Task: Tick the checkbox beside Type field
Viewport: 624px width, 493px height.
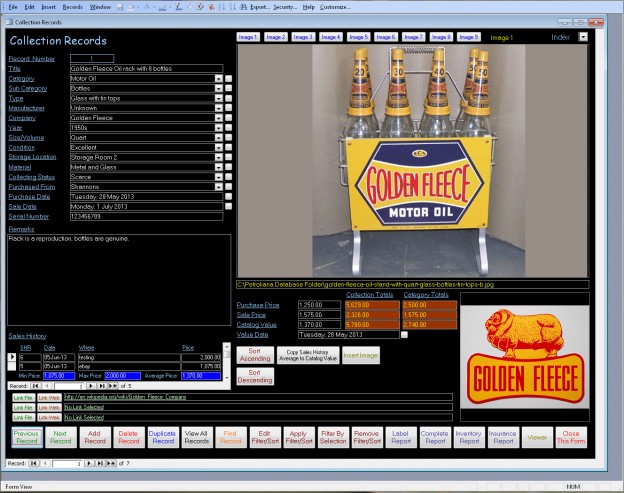Action: click(x=228, y=98)
